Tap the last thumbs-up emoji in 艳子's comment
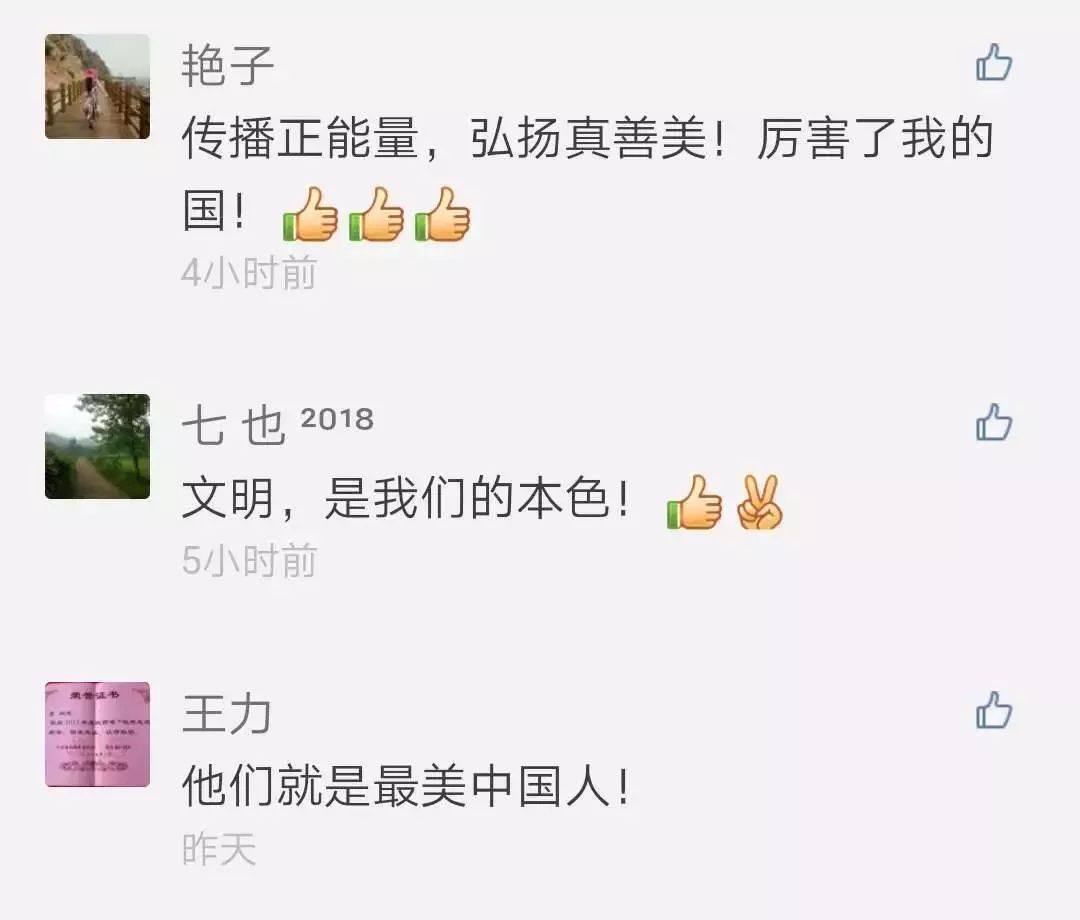Viewport: 1080px width, 920px height. point(442,214)
